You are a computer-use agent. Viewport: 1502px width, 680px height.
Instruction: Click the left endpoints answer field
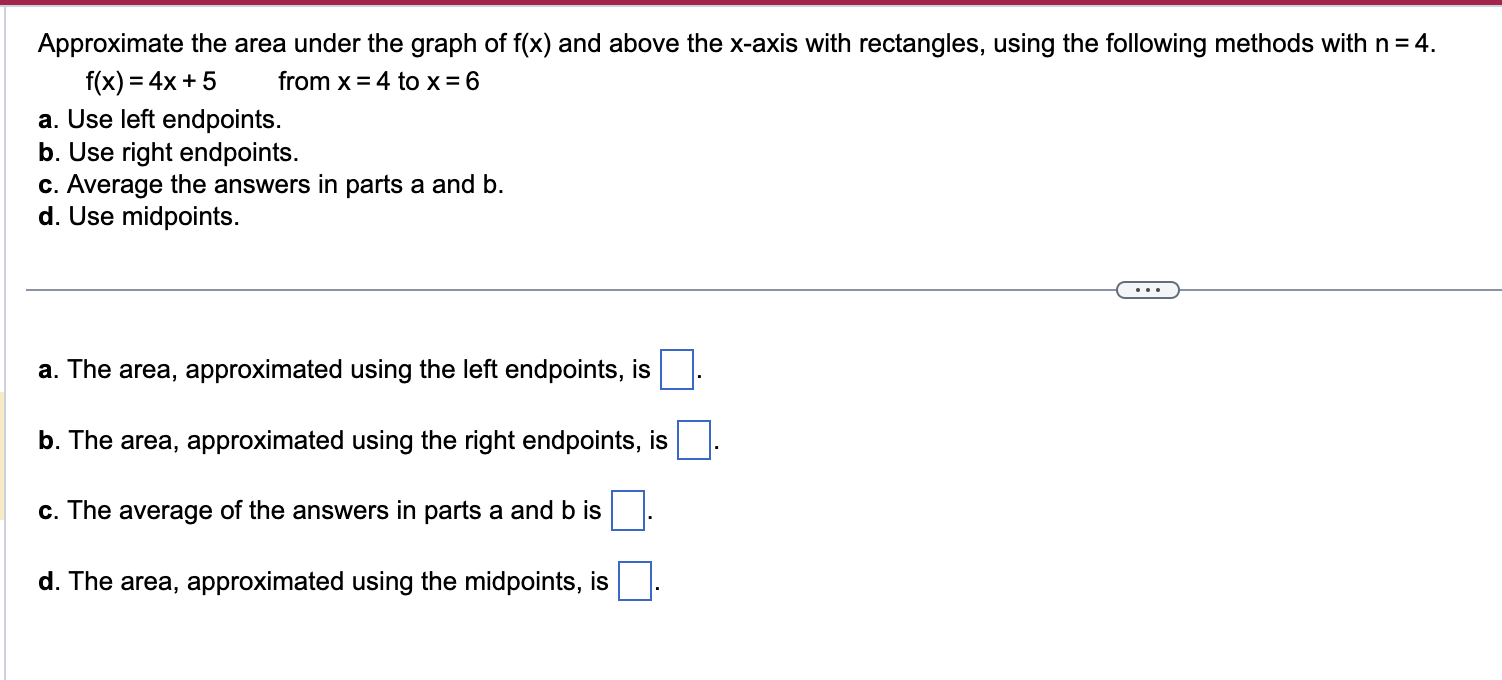[675, 368]
